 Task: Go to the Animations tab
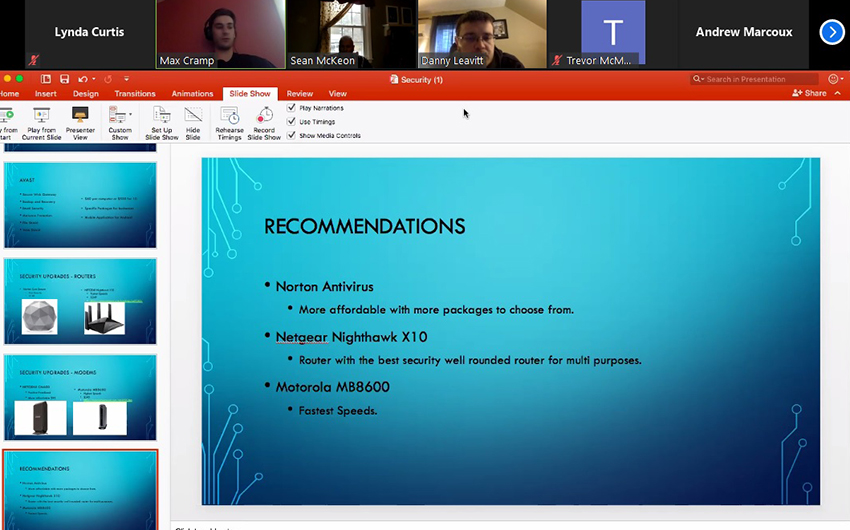point(192,94)
